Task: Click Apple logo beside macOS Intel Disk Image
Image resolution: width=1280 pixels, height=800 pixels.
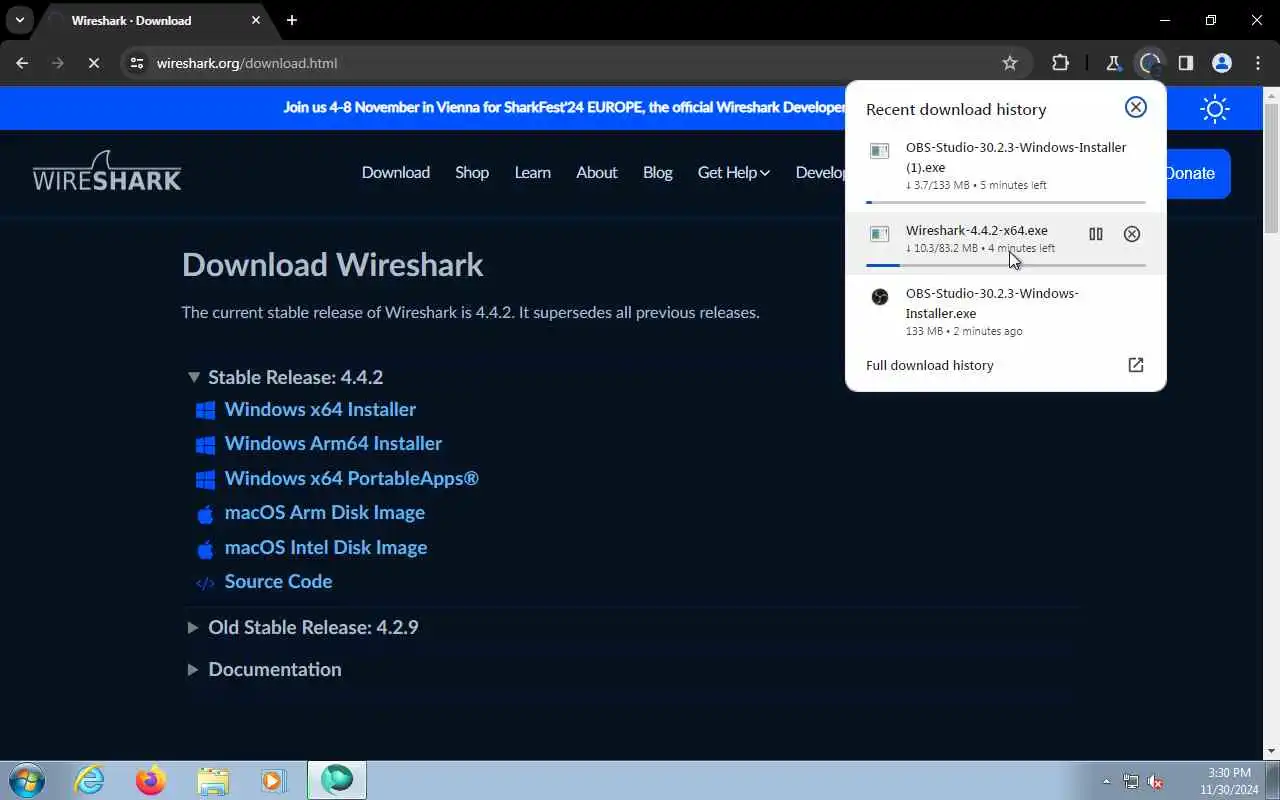Action: click(x=205, y=549)
